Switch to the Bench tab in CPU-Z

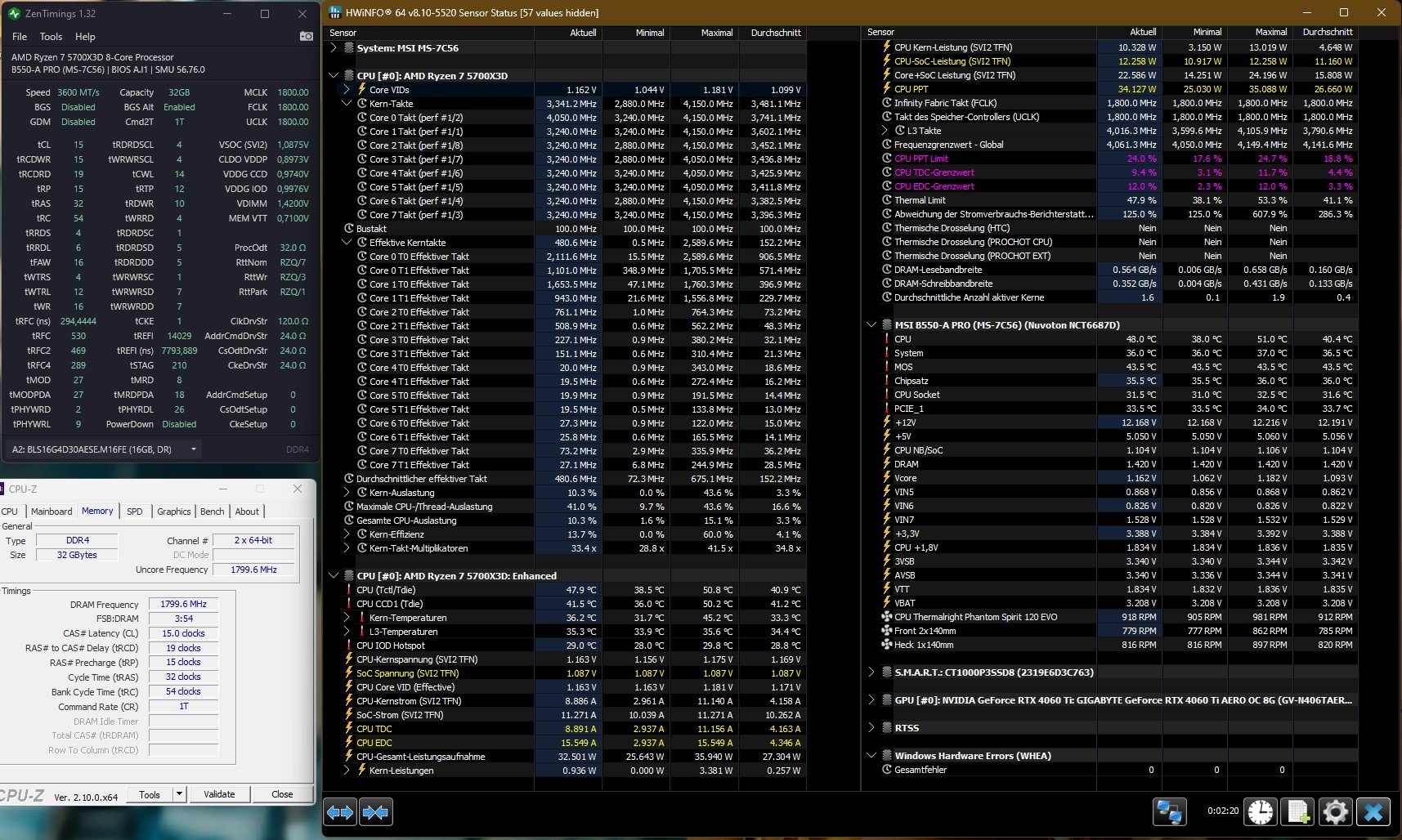pos(213,512)
